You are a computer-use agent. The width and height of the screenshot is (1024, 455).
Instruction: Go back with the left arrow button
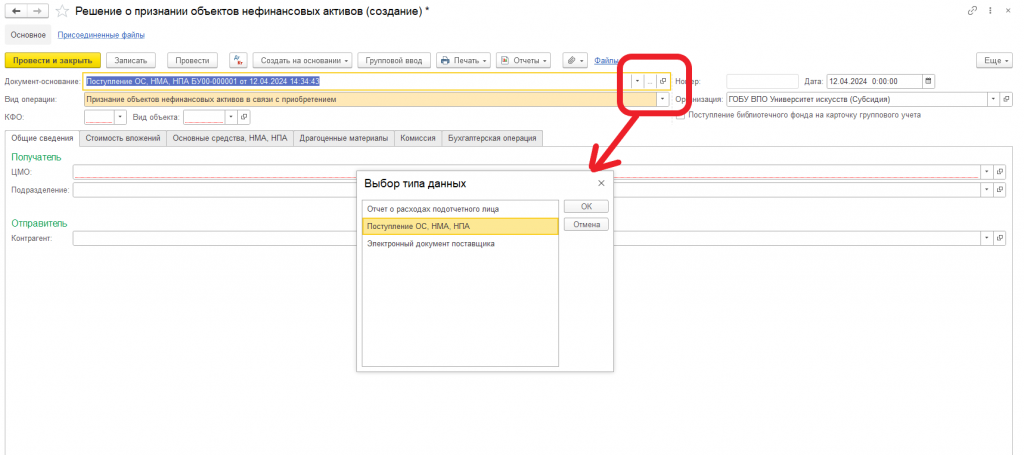pos(16,11)
